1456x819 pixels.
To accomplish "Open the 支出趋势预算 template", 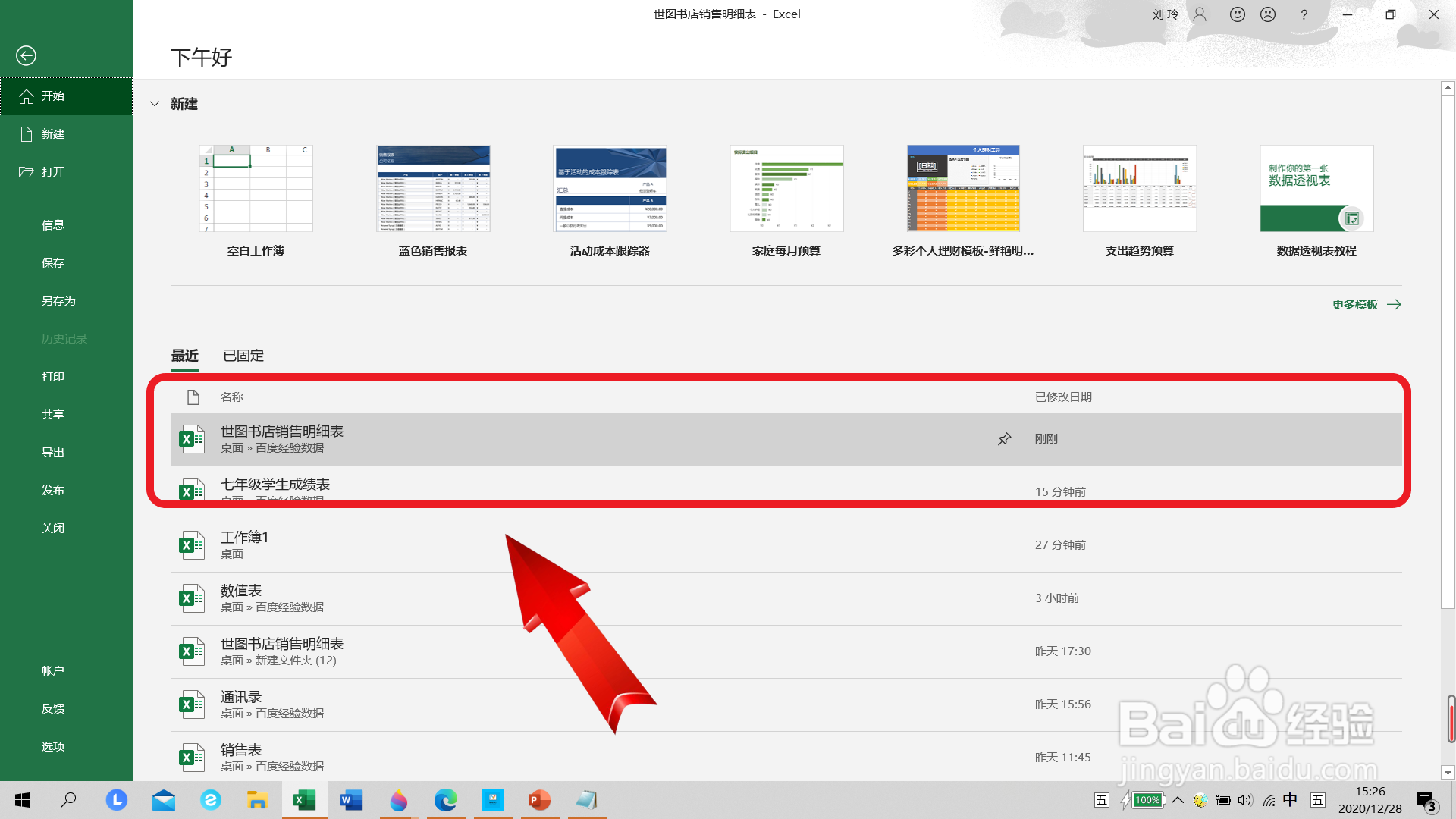I will tap(1140, 189).
